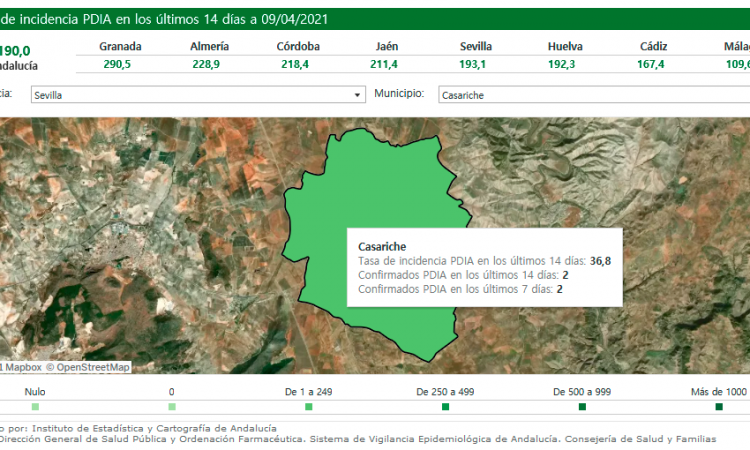
Task: Select the Jaén province column
Action: click(x=387, y=55)
